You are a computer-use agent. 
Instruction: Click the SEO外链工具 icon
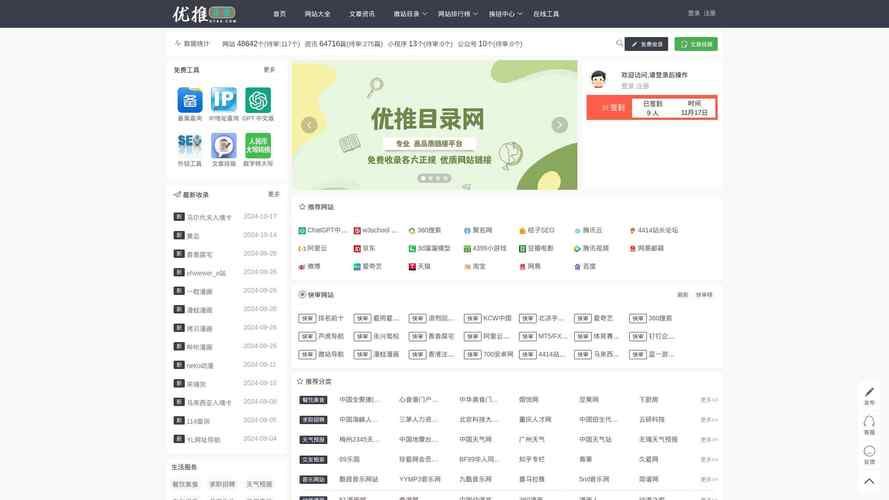pos(189,146)
